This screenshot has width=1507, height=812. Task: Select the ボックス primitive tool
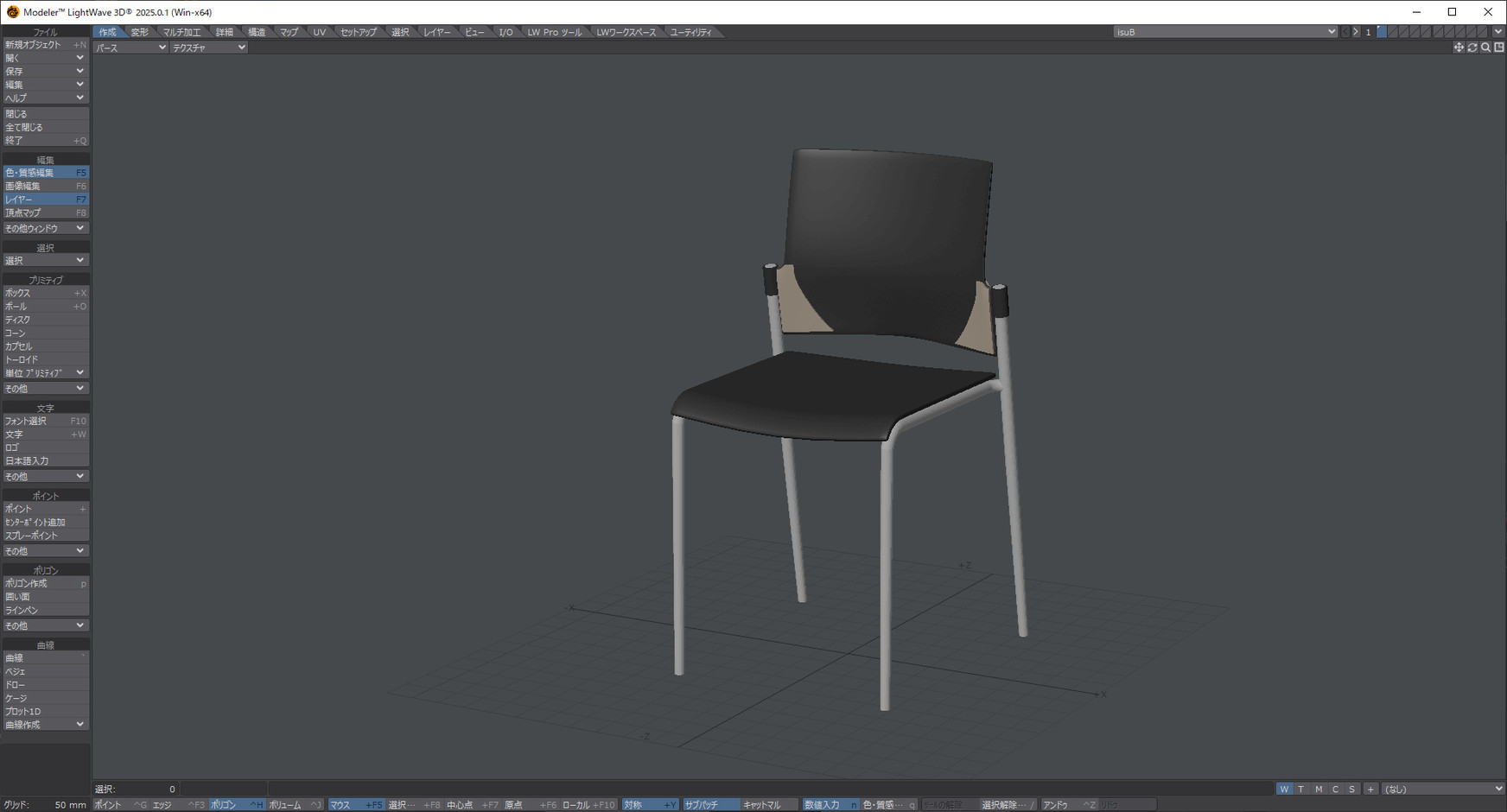[x=45, y=293]
